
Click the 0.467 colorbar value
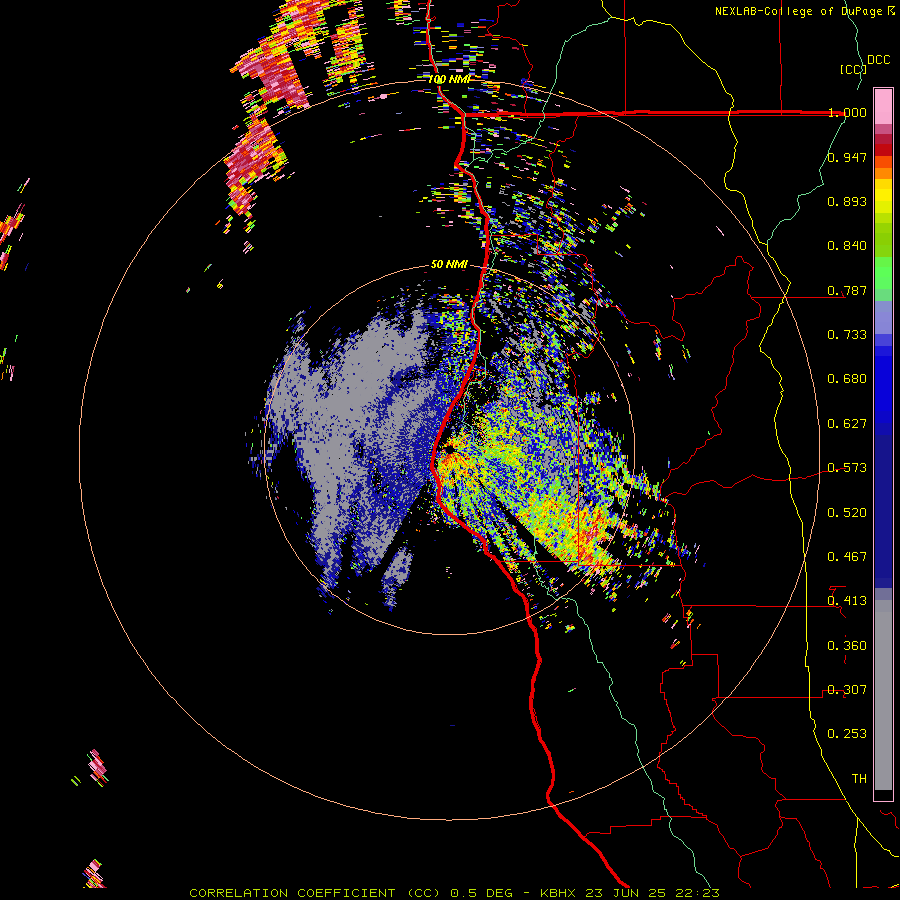click(847, 557)
